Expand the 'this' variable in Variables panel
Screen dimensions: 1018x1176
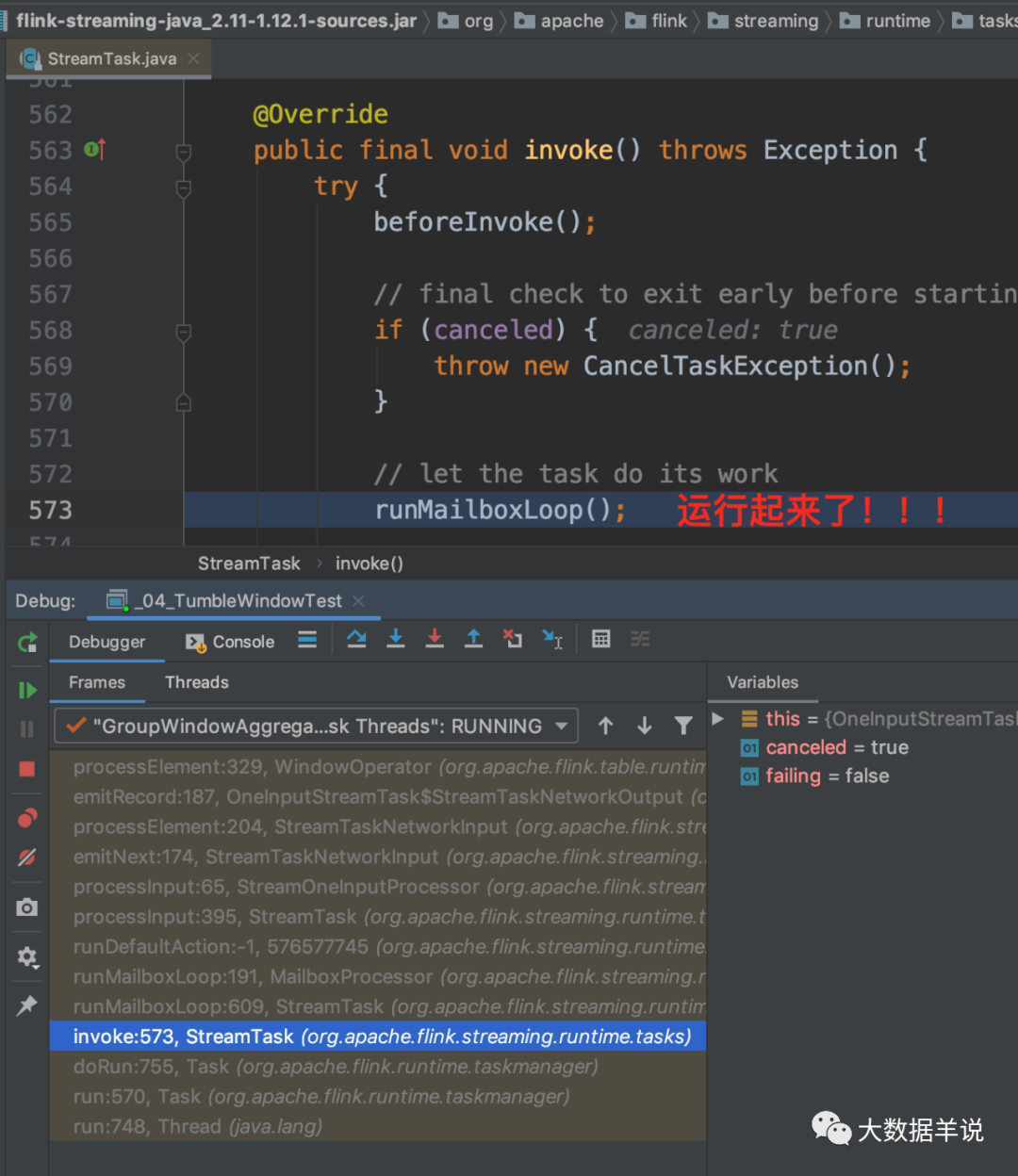[x=718, y=718]
